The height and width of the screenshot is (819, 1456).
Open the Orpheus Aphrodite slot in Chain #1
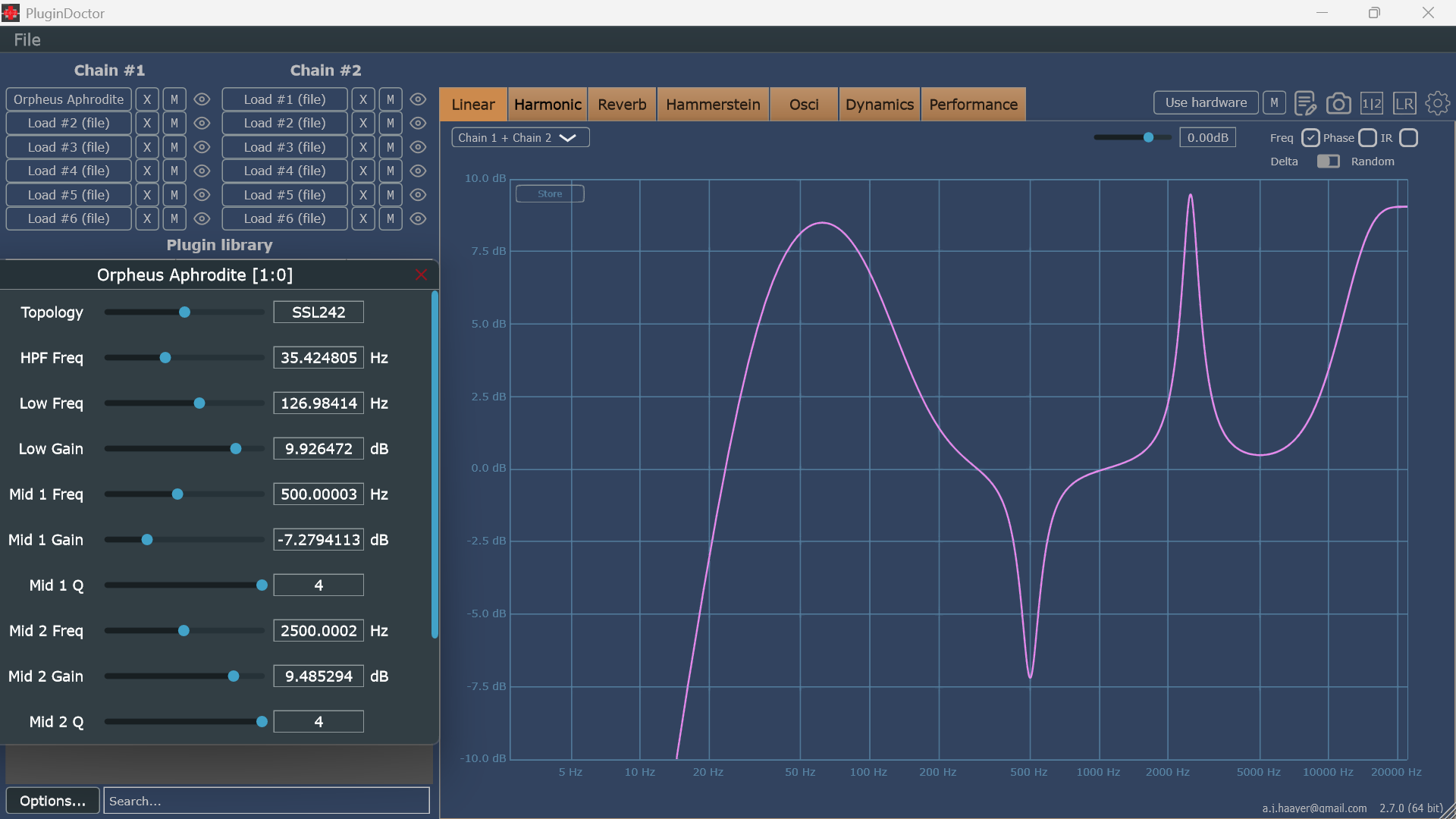69,99
